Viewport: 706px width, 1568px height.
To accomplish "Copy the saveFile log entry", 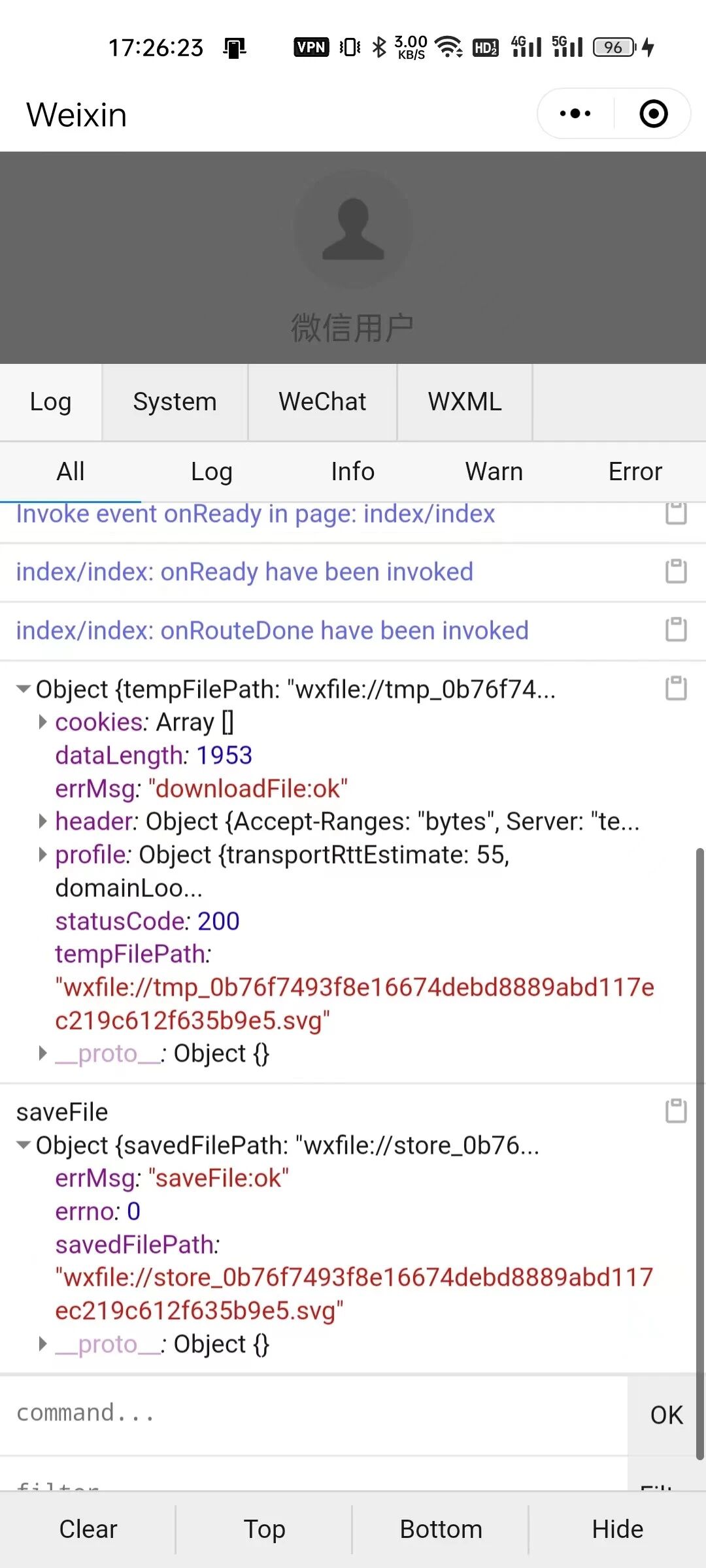I will click(676, 1111).
